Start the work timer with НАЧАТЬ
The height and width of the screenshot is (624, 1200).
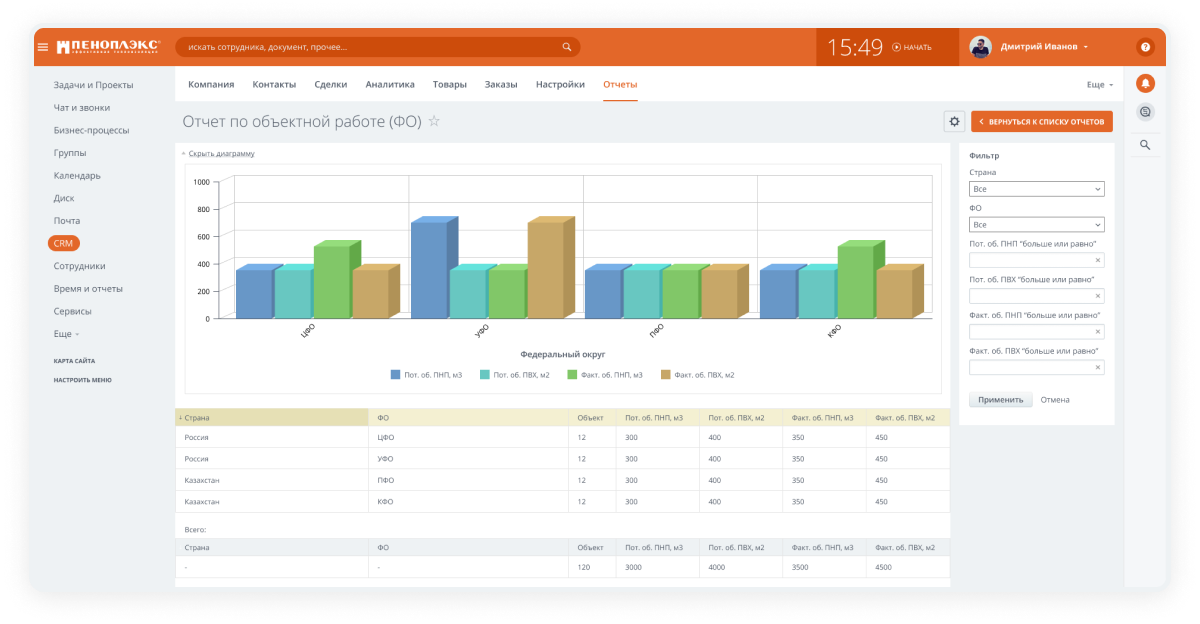click(x=911, y=47)
